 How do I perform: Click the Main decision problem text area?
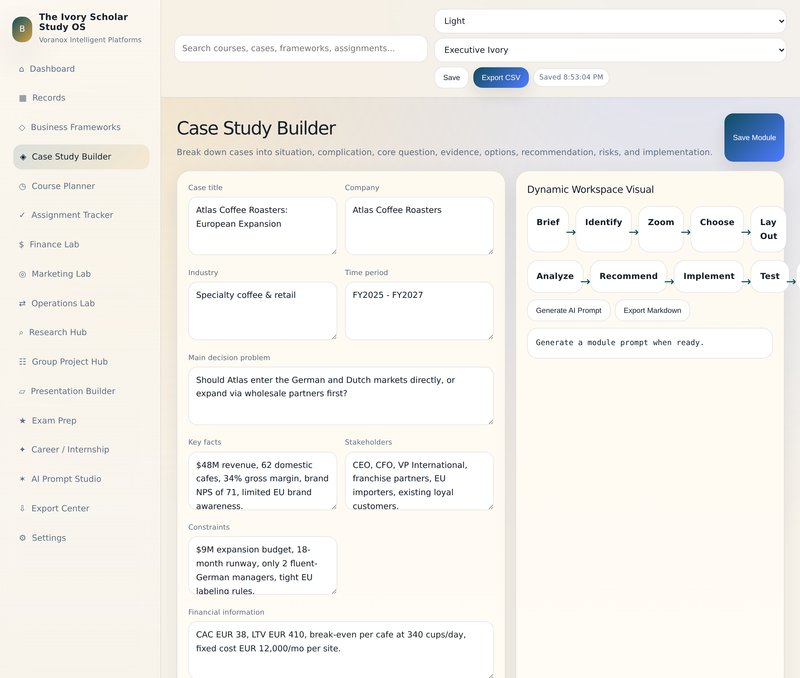(341, 396)
